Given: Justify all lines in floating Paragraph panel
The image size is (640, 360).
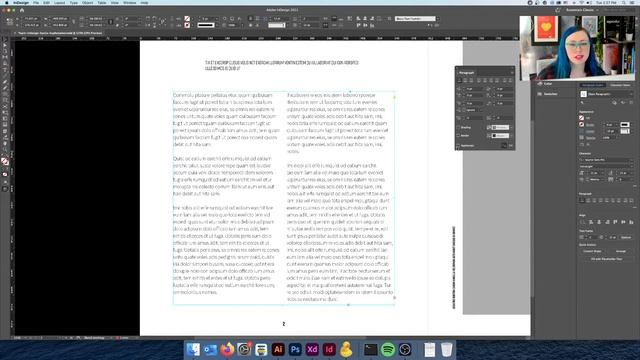Looking at the screenshot, I should click(497, 80).
